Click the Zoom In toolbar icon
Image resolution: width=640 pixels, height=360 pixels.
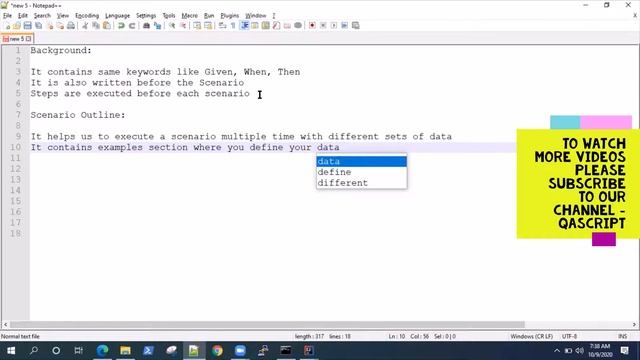(172, 26)
